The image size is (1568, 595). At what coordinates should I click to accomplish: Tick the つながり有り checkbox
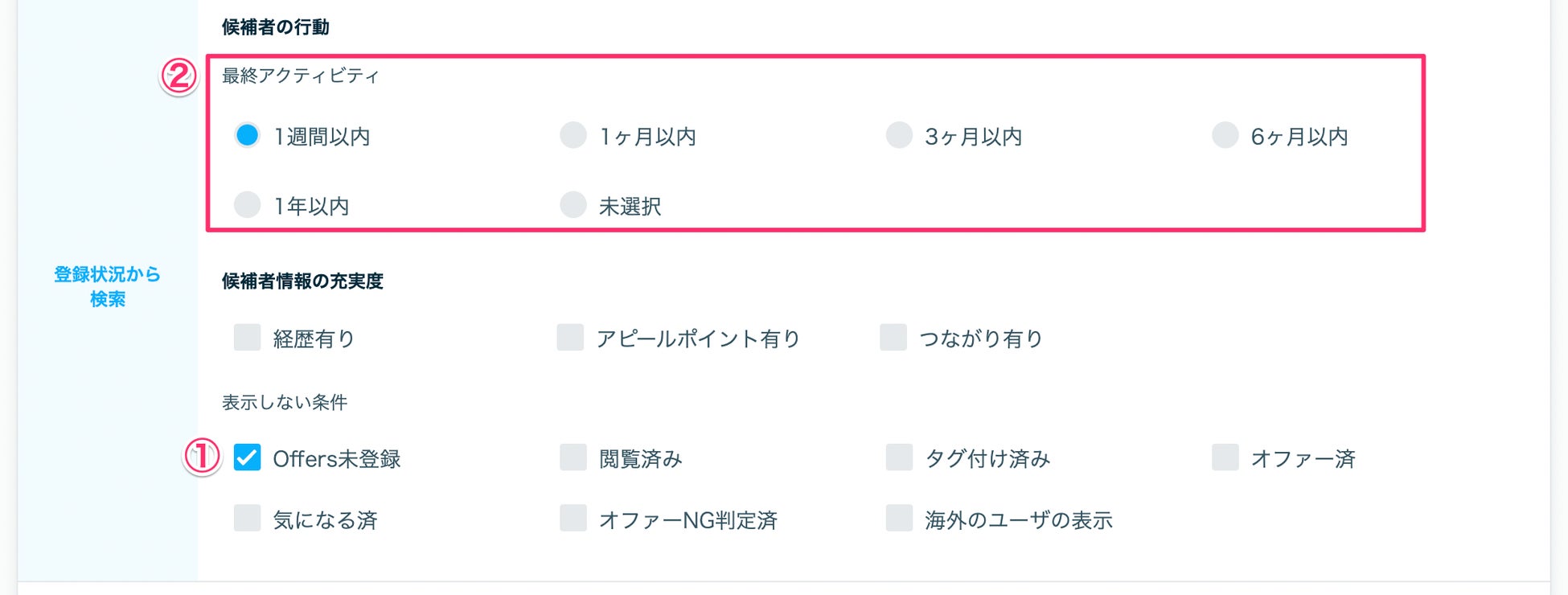[893, 338]
